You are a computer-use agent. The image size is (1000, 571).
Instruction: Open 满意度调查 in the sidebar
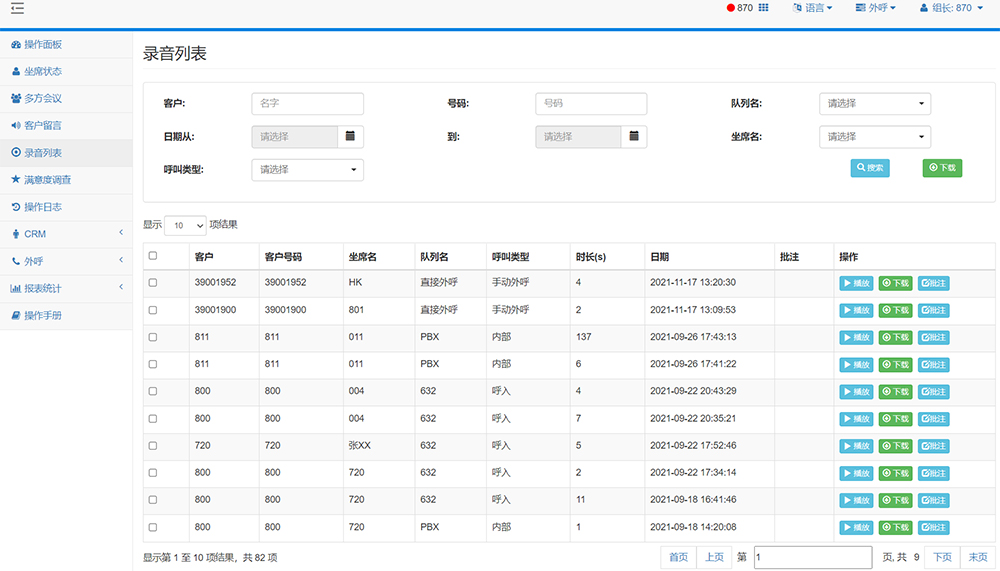point(66,180)
